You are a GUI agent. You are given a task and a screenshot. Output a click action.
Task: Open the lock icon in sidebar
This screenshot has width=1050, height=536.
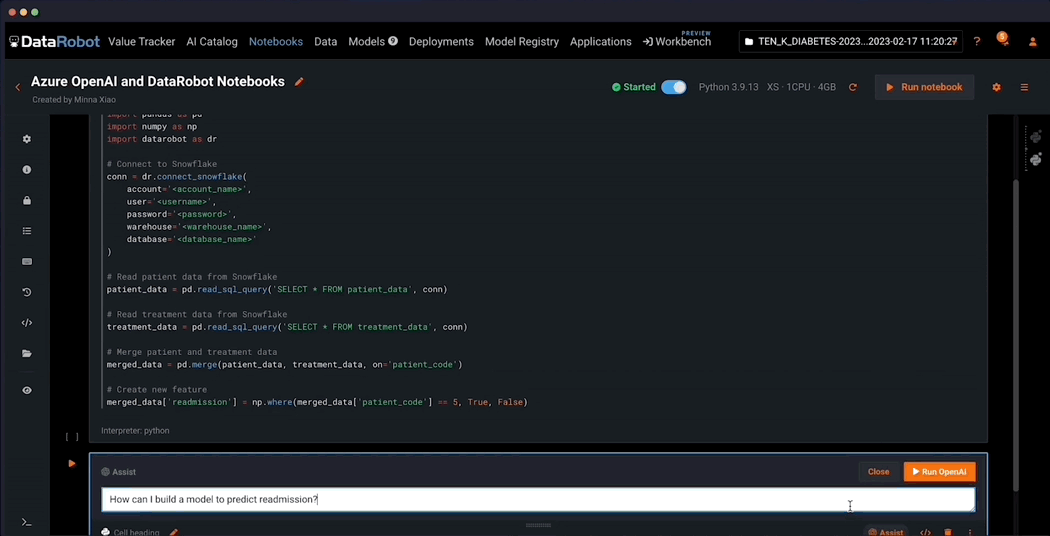tap(27, 200)
